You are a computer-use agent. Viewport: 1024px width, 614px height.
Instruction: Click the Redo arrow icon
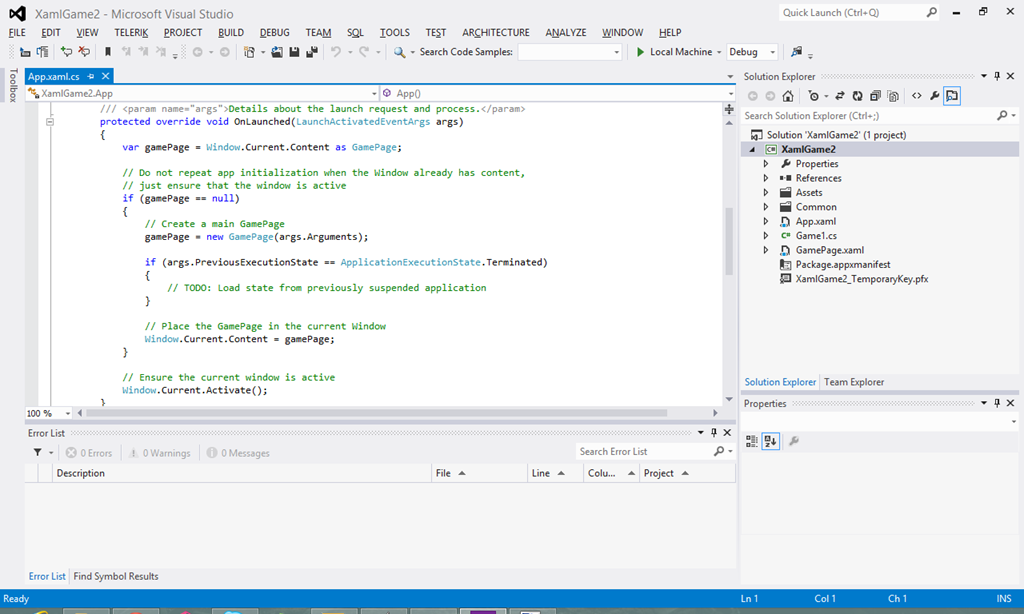point(364,52)
